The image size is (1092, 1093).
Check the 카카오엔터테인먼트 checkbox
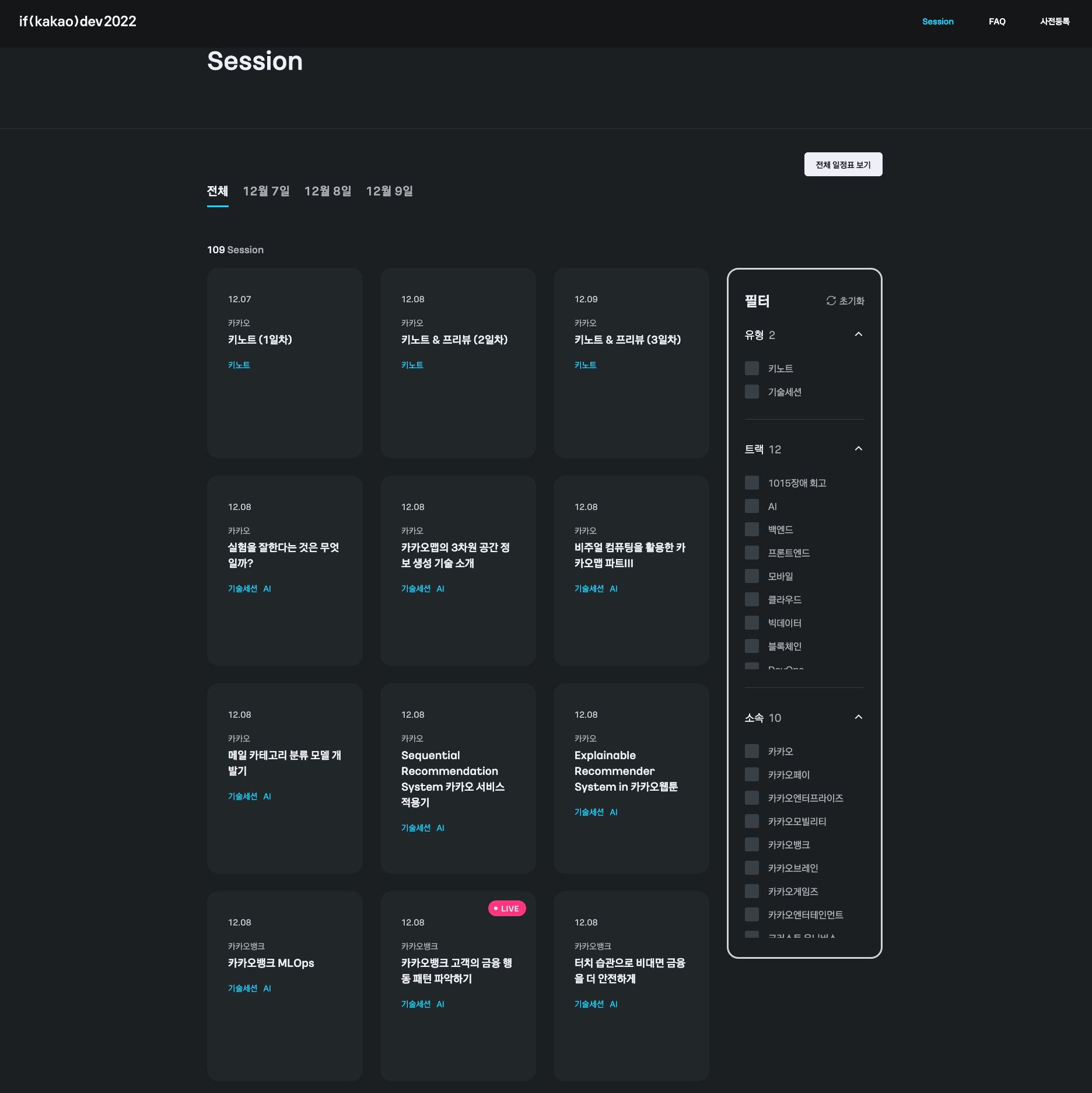752,914
